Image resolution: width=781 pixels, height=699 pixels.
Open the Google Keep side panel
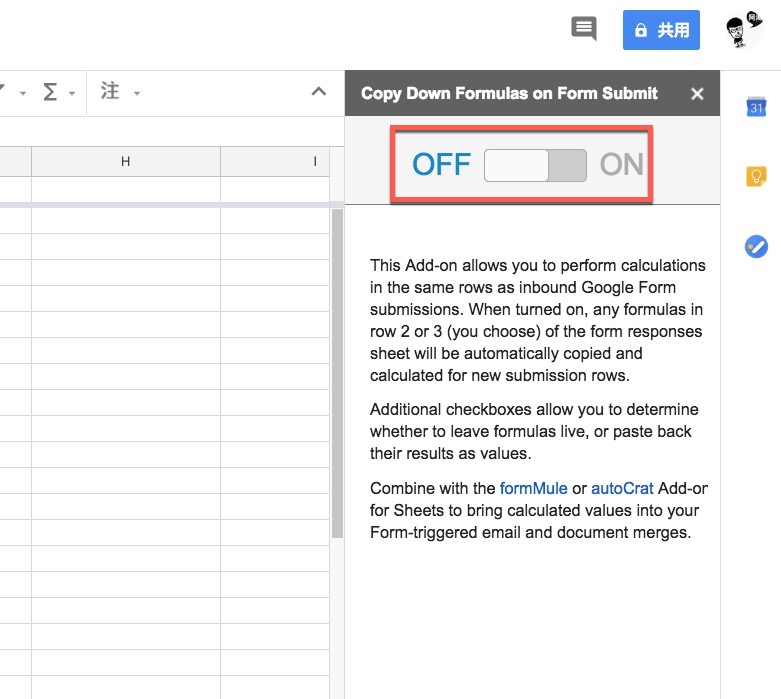tap(757, 177)
